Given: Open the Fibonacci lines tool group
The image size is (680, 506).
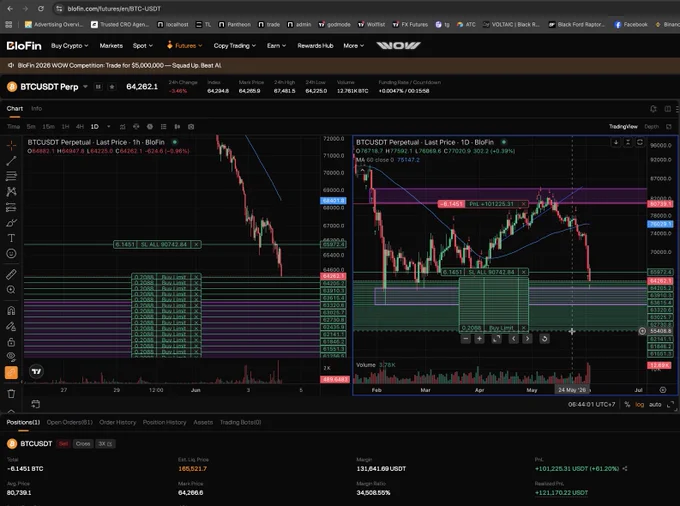Looking at the screenshot, I should pyautogui.click(x=11, y=176).
